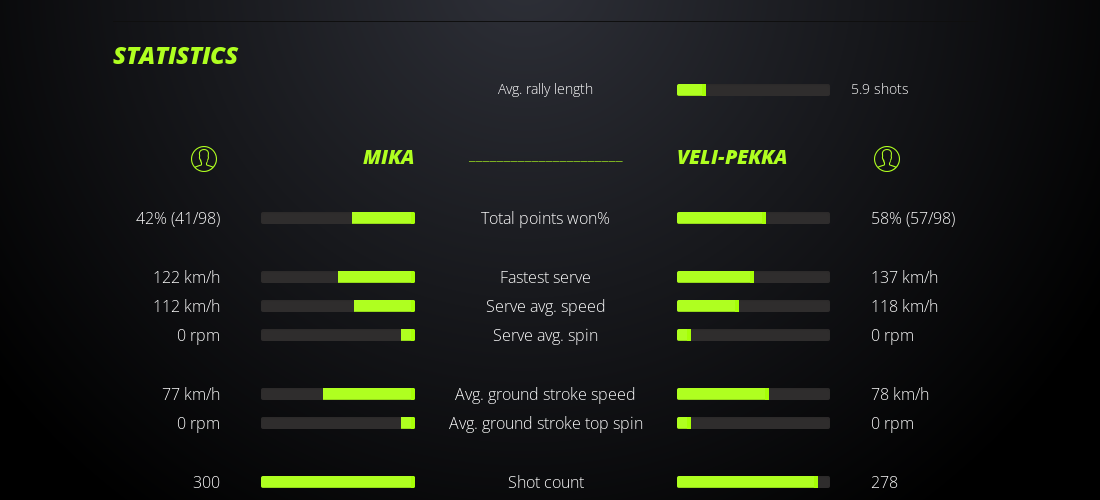Click Mika's player avatar icon
The height and width of the screenshot is (500, 1100).
click(x=204, y=158)
